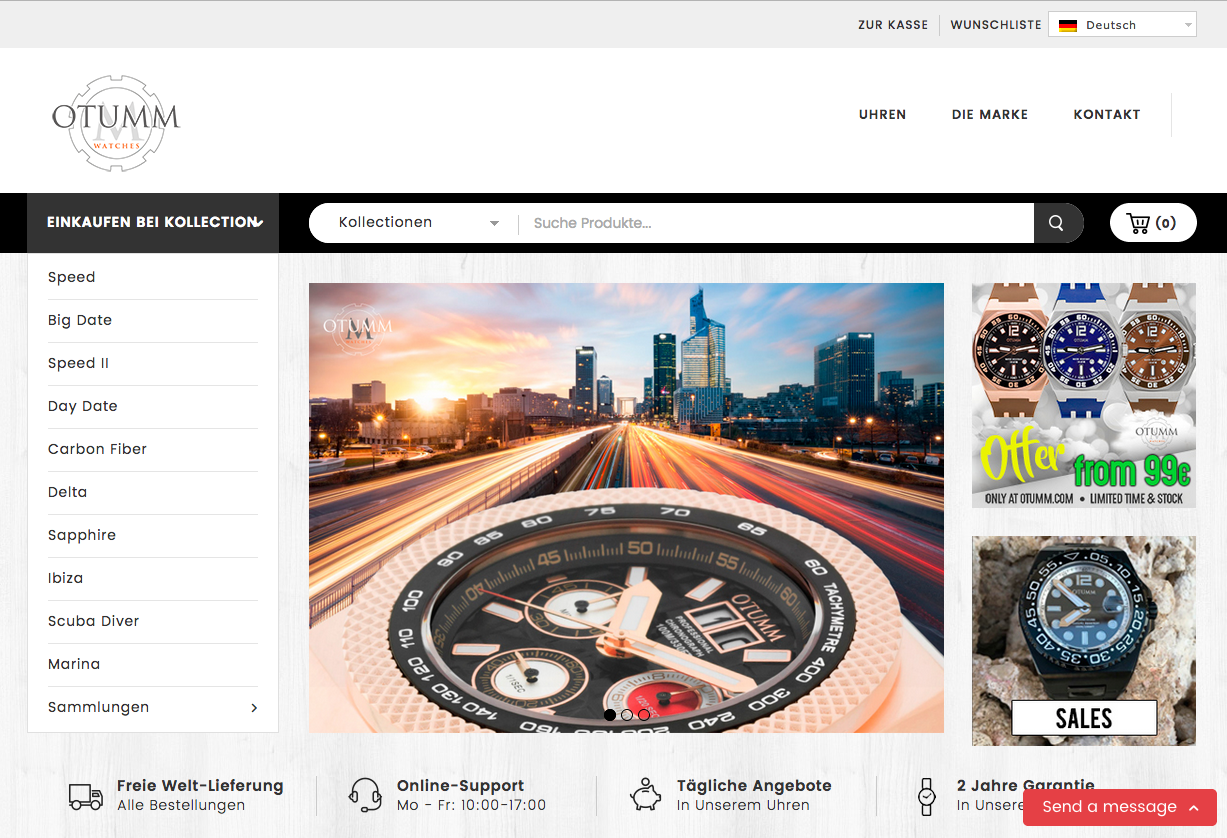Select the Marina collection
This screenshot has width=1227, height=838.
click(74, 664)
